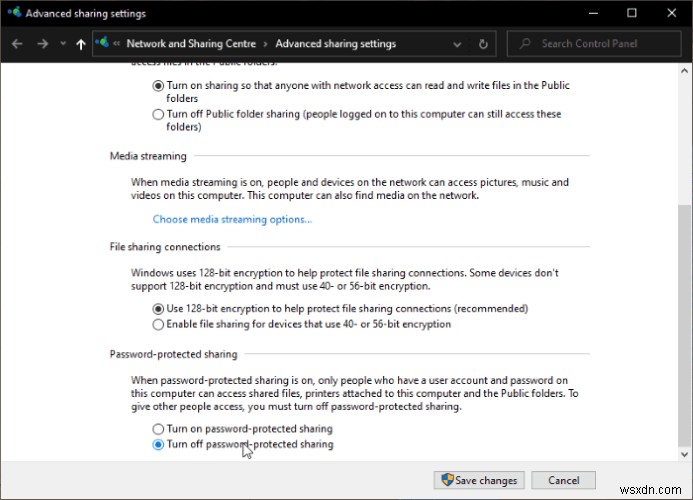Go back using the Back arrow
Screen dimensions: 693x500
point(17,44)
